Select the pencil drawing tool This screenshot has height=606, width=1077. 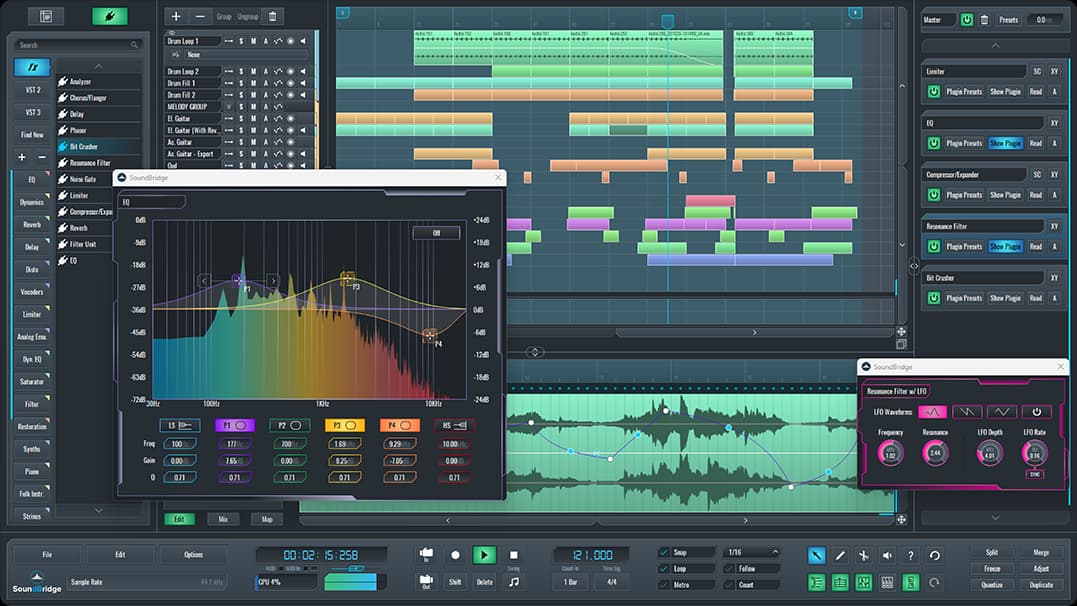point(839,556)
